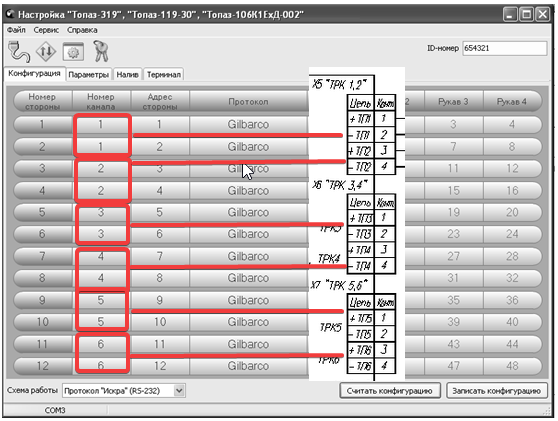Image resolution: width=558 pixels, height=421 pixels.
Task: Click the Считать конфигурацию button
Action: [x=390, y=391]
